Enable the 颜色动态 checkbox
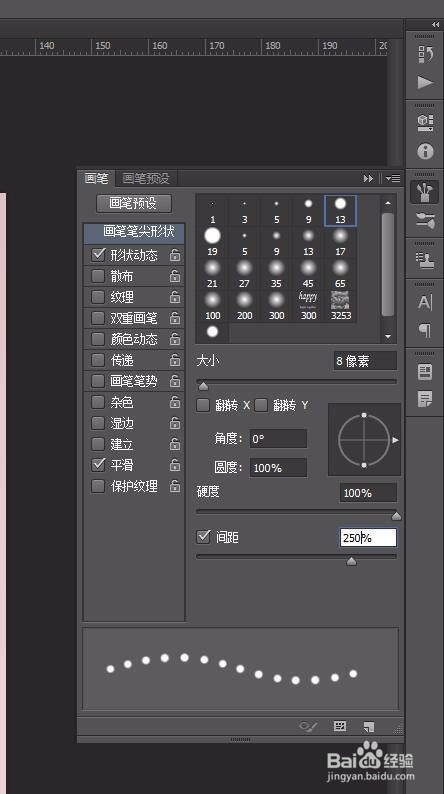Image resolution: width=444 pixels, height=794 pixels. click(x=98, y=339)
